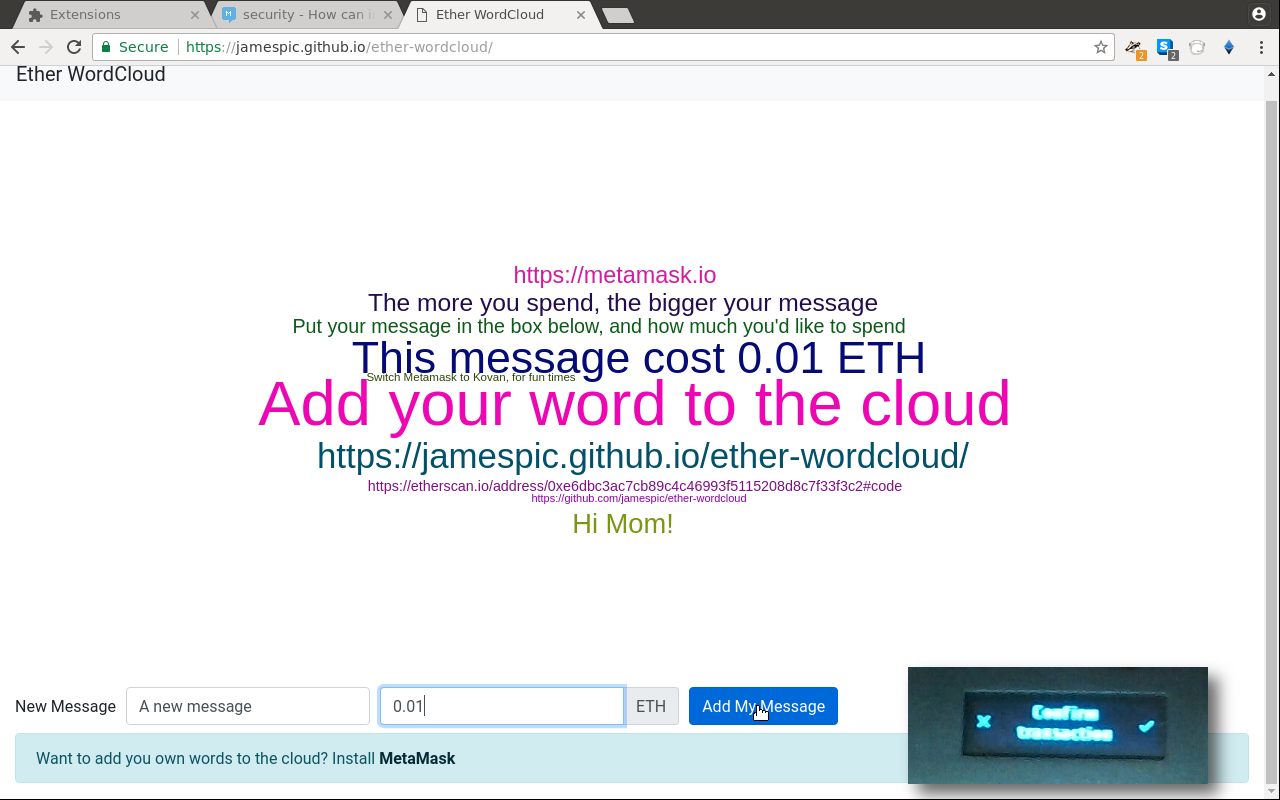Screen dimensions: 1280x800
Task: Click the etherscan.io address cloud text
Action: pyautogui.click(x=635, y=486)
